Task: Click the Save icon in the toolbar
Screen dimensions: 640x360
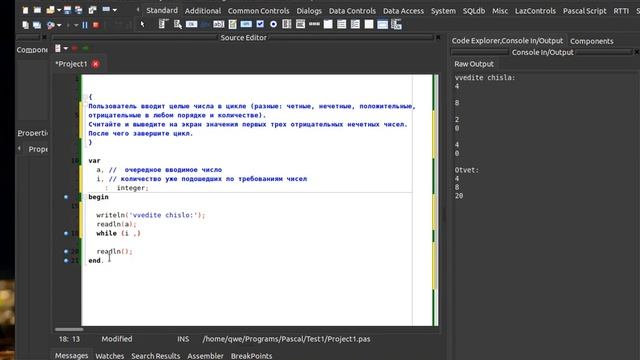Action: click(67, 10)
